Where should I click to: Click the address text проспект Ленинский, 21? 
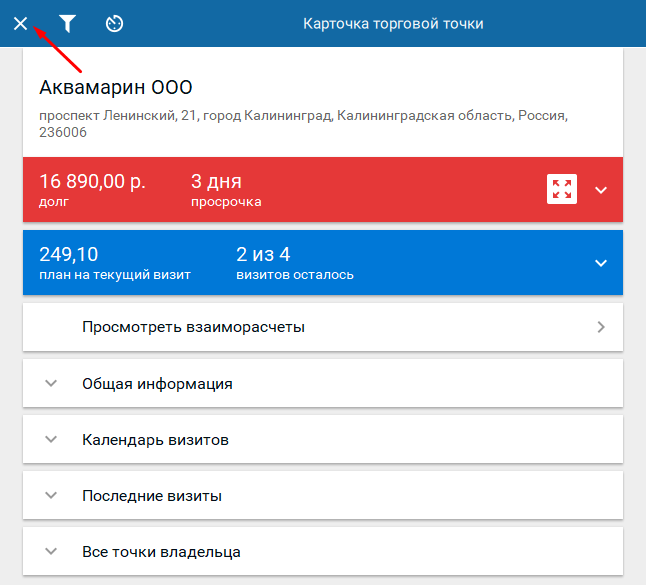click(303, 124)
